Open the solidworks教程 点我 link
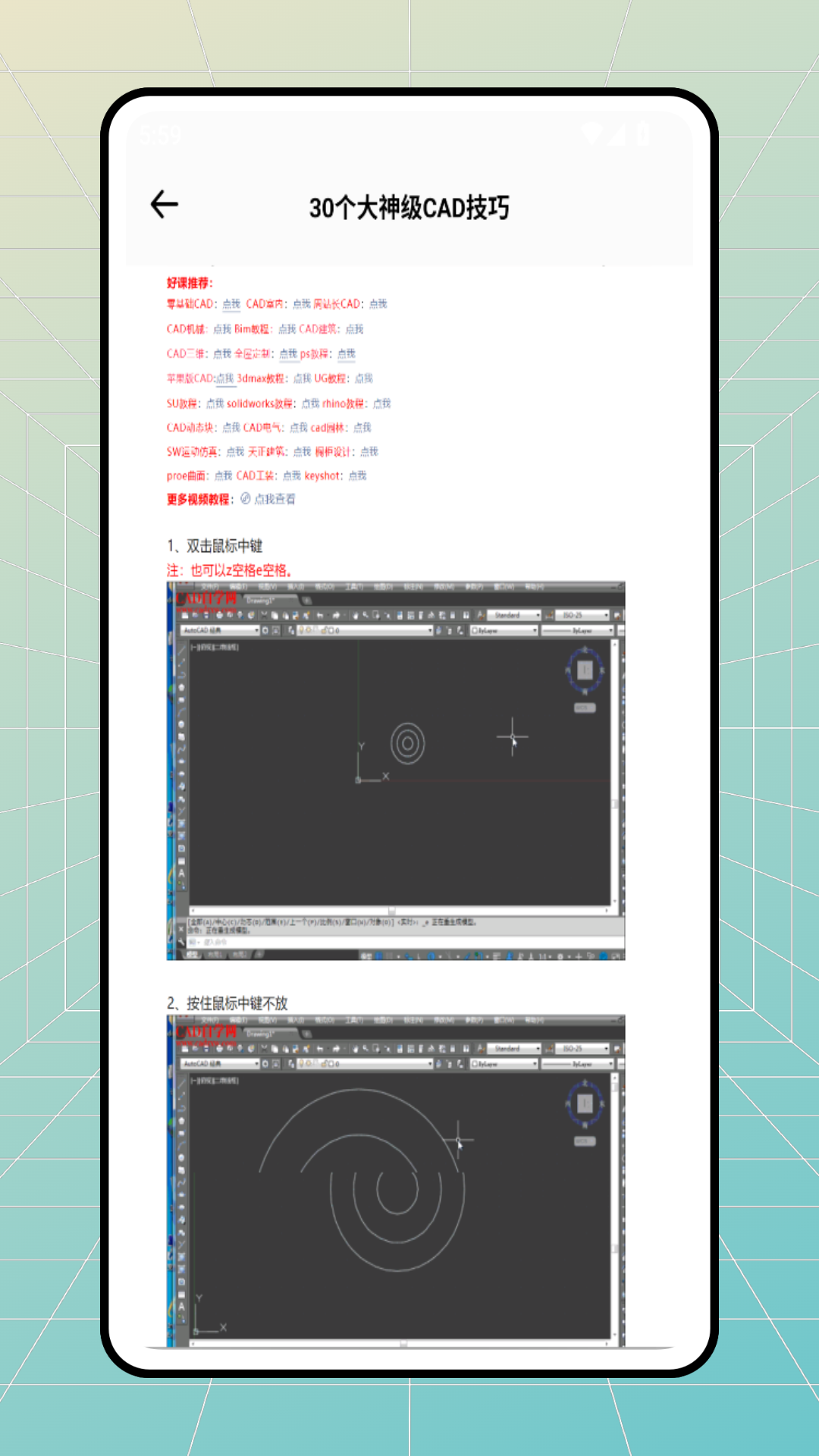 coord(311,403)
